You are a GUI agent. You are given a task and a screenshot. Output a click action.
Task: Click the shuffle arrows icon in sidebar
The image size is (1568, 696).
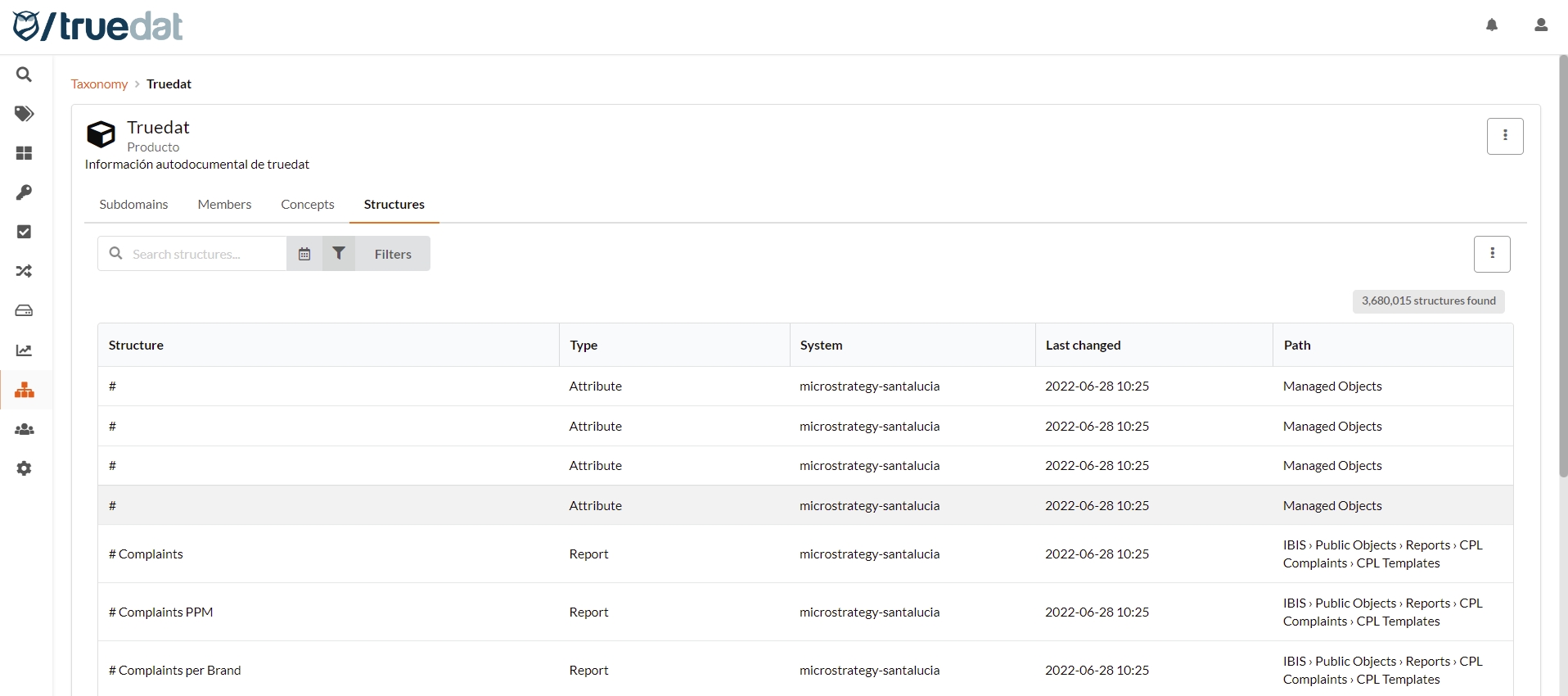[25, 271]
